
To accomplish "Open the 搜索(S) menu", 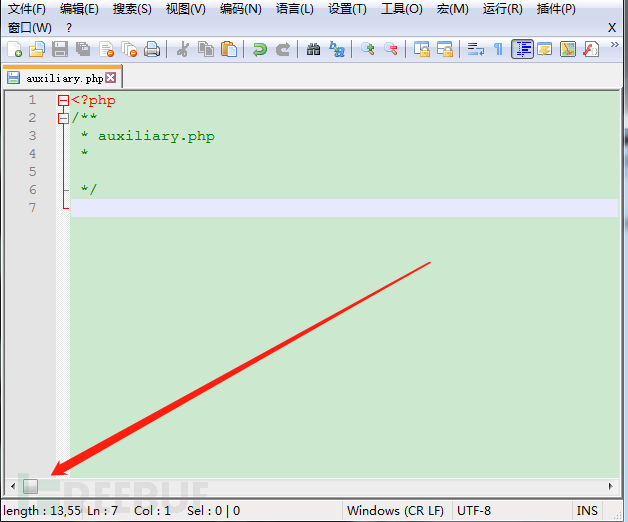I will pos(132,9).
